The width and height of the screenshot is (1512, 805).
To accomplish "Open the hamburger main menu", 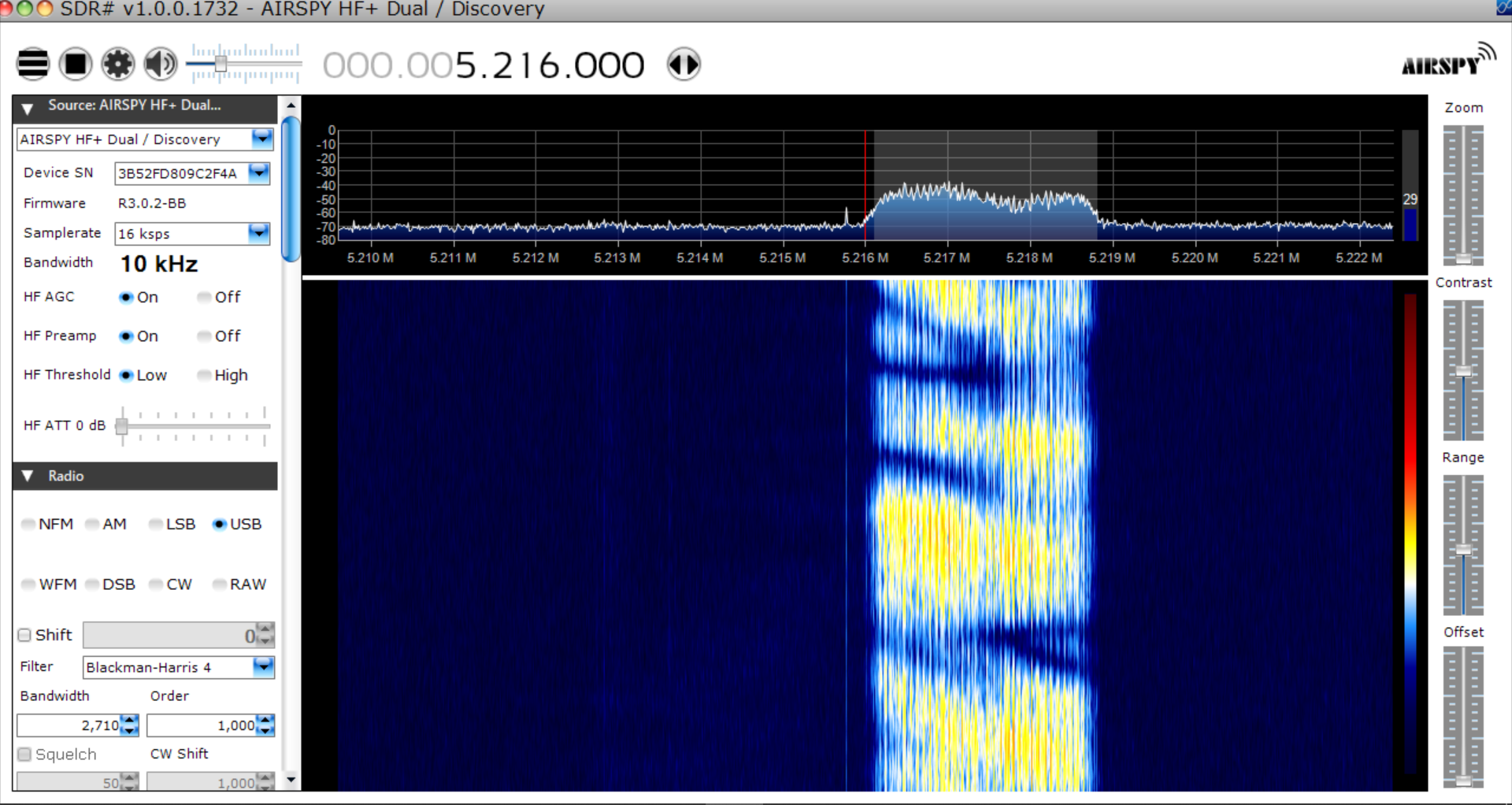I will (x=33, y=64).
